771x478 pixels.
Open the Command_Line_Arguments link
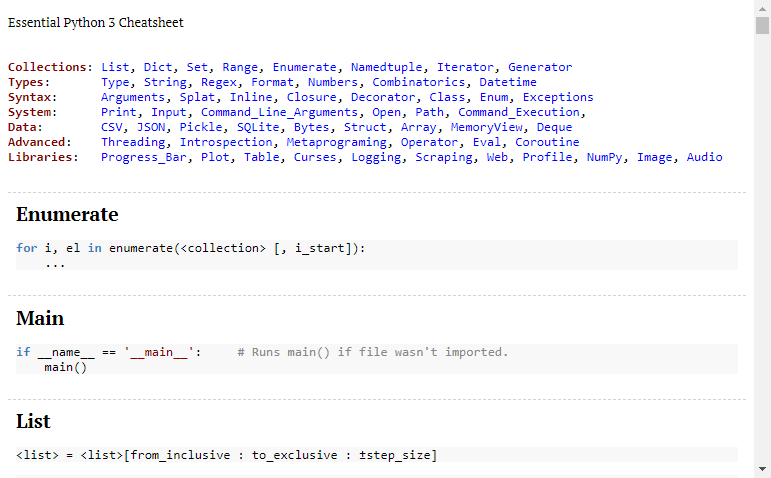click(x=279, y=112)
